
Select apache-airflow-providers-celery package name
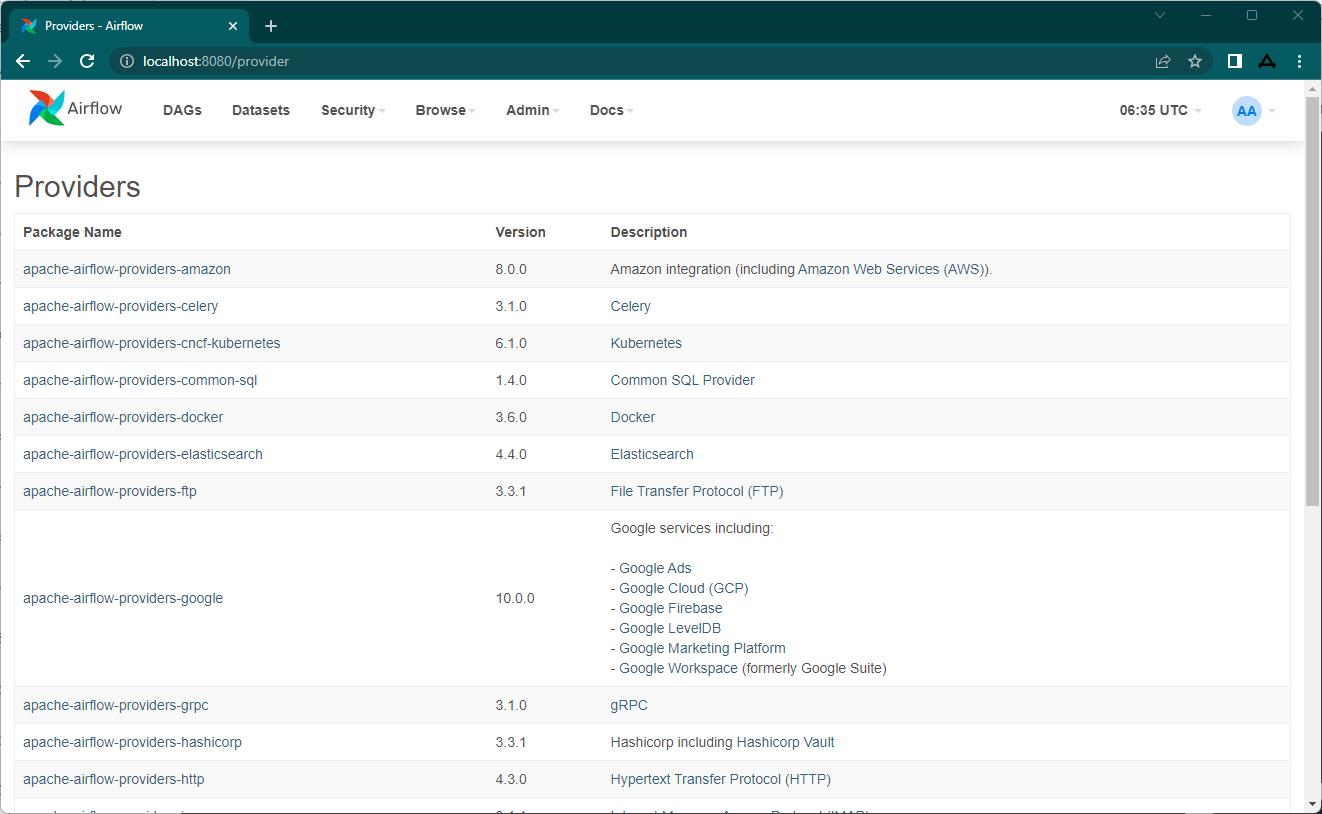pos(121,306)
